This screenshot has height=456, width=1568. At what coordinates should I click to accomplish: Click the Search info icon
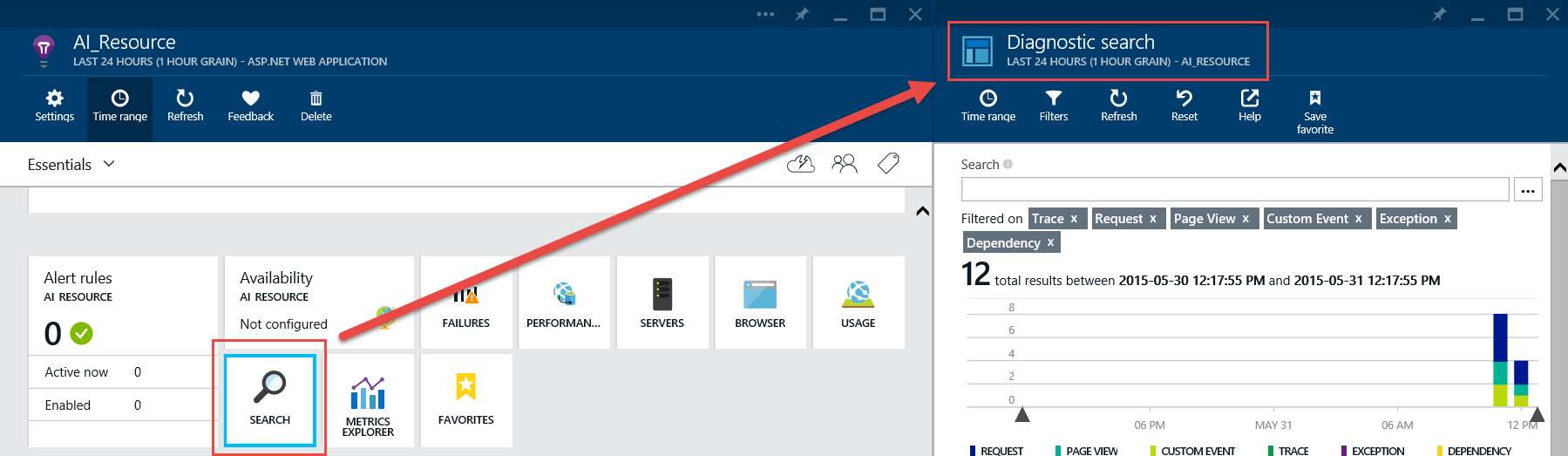1008,164
